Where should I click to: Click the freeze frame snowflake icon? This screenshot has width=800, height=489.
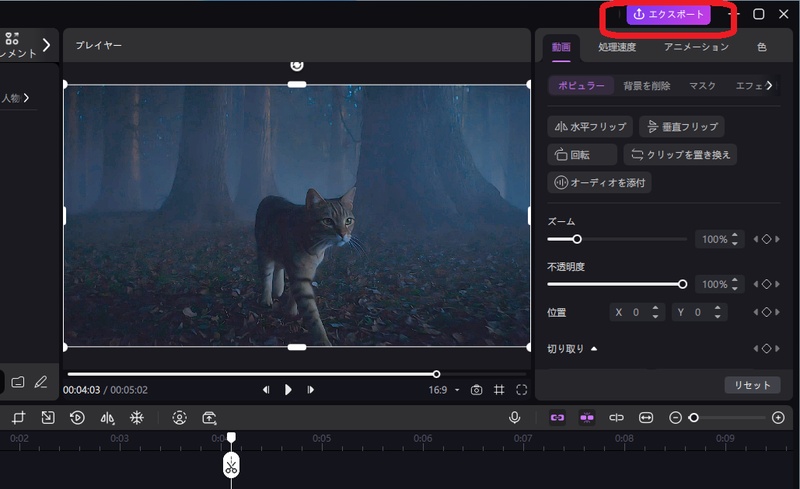pos(137,418)
